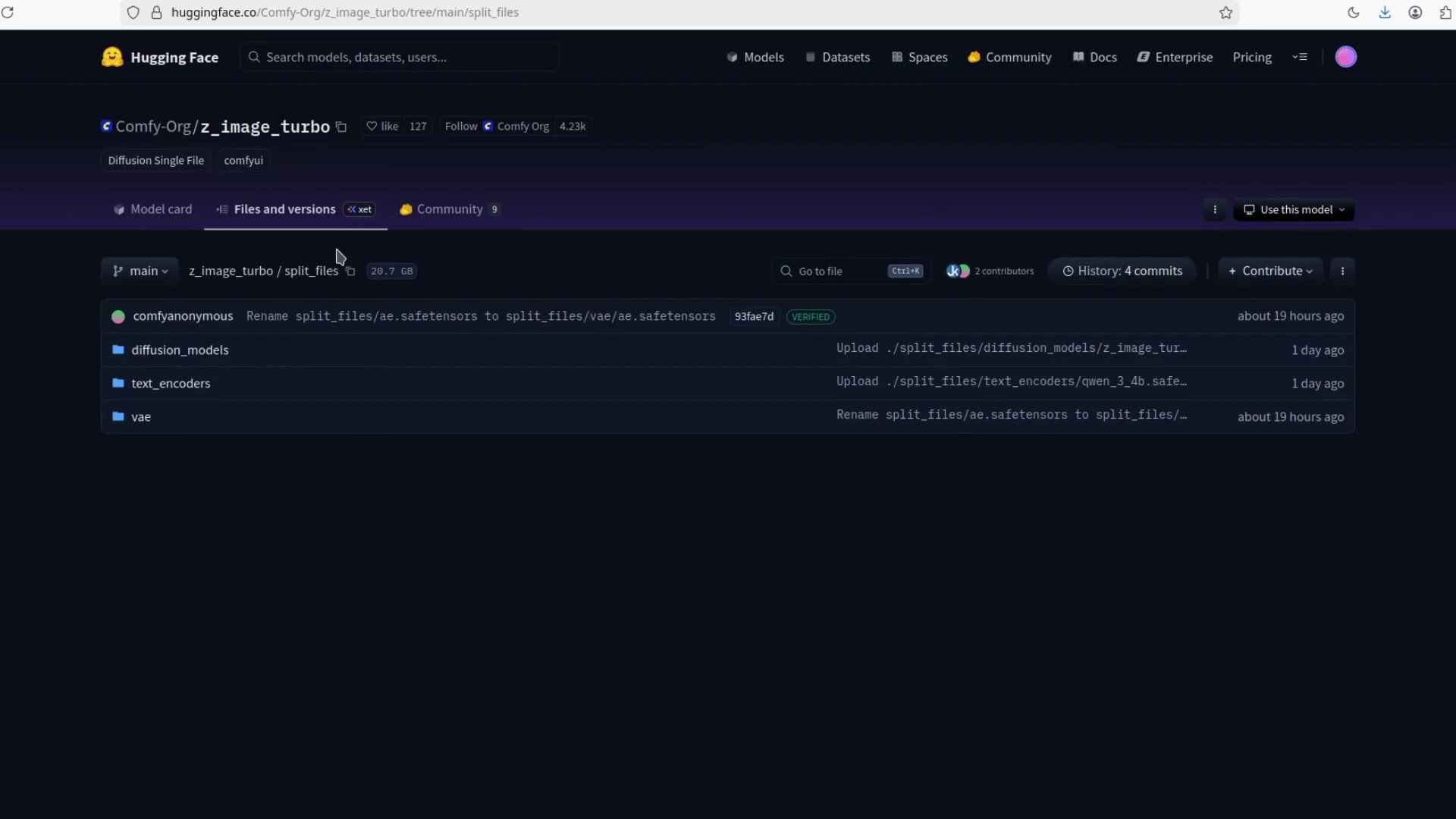Open the main branch selector

coord(140,271)
